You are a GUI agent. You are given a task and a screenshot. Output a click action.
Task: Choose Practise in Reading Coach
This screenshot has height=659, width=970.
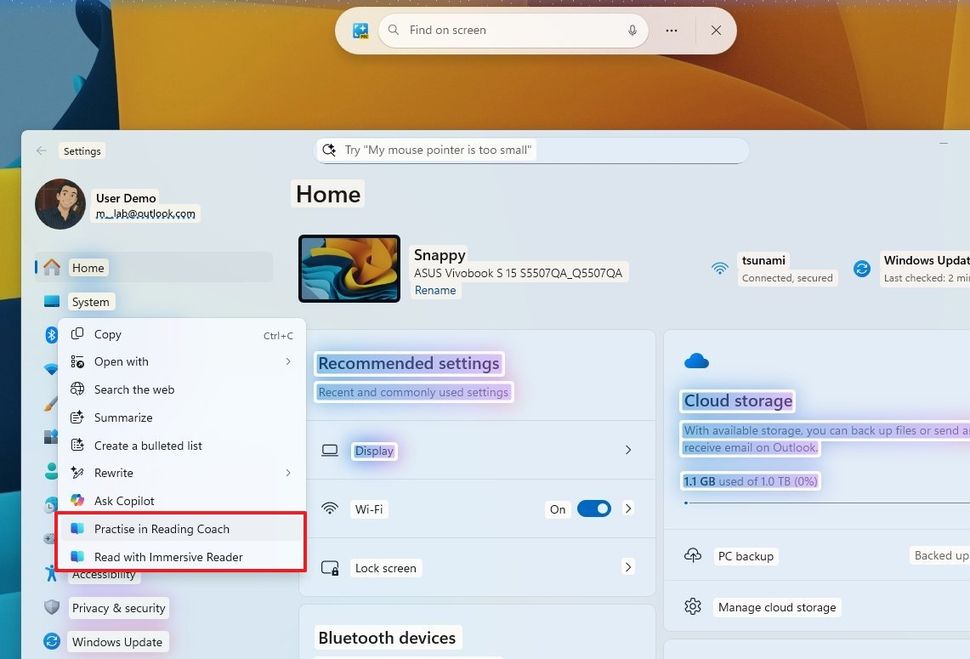coord(162,529)
